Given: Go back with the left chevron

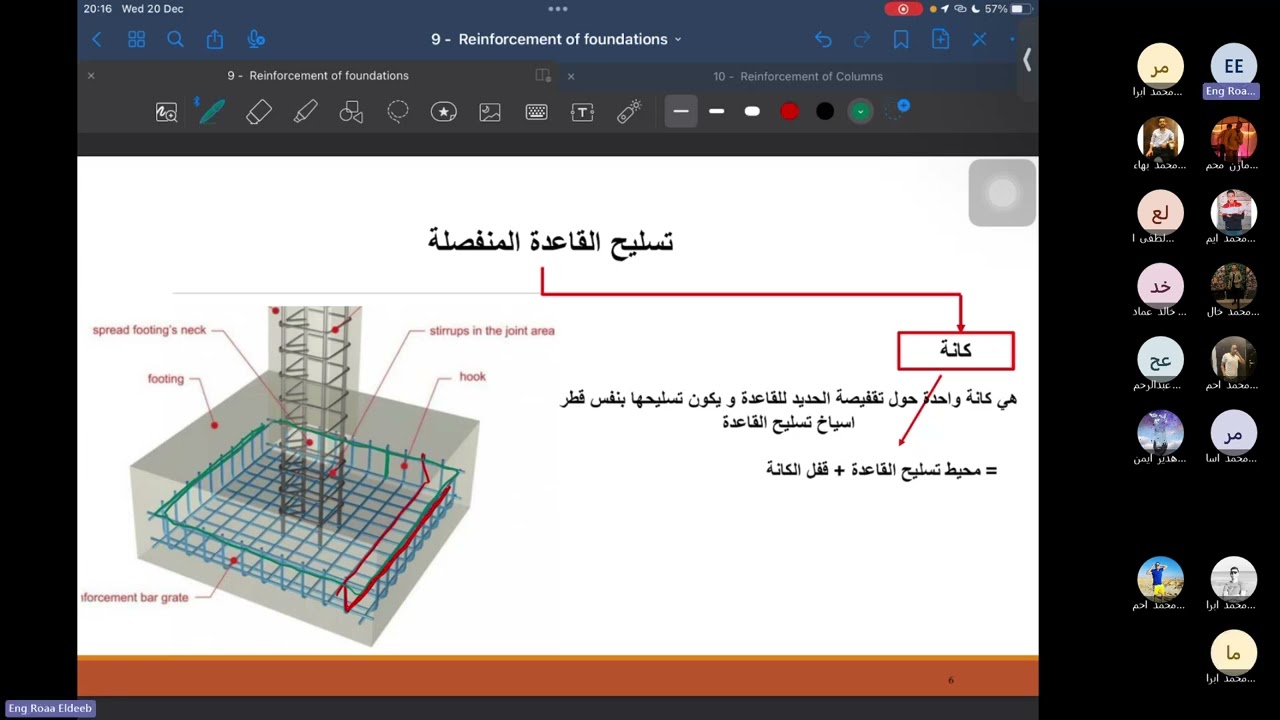Looking at the screenshot, I should pyautogui.click(x=97, y=39).
